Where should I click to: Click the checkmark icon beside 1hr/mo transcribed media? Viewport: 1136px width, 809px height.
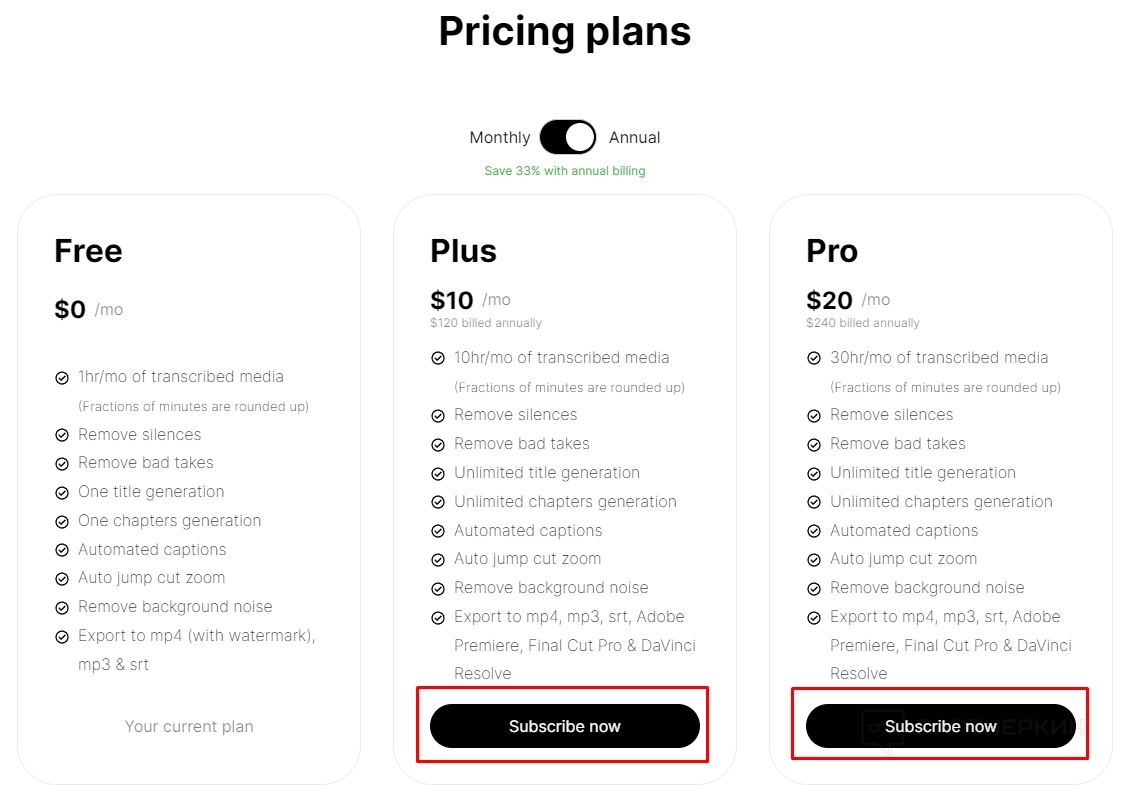pos(62,378)
